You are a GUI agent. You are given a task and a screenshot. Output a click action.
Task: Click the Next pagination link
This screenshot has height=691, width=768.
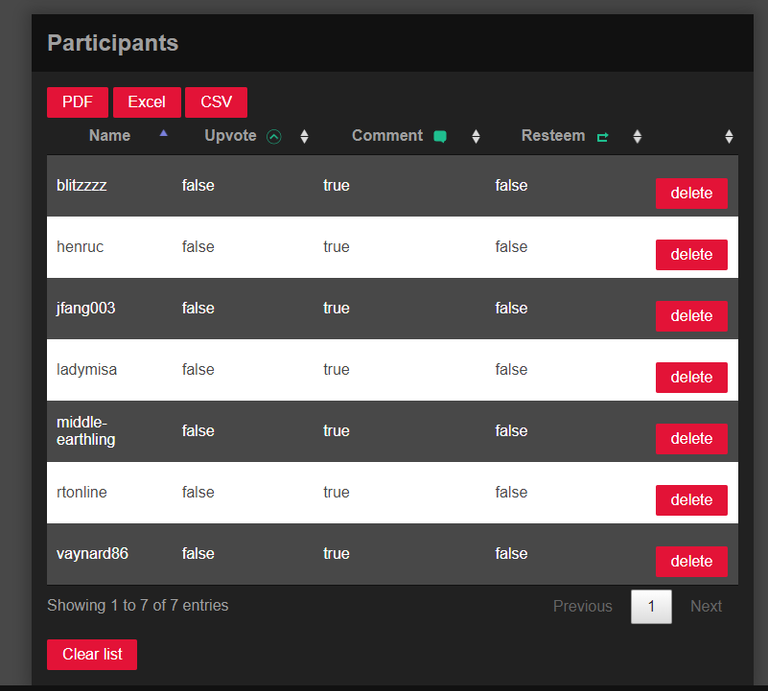(x=706, y=606)
